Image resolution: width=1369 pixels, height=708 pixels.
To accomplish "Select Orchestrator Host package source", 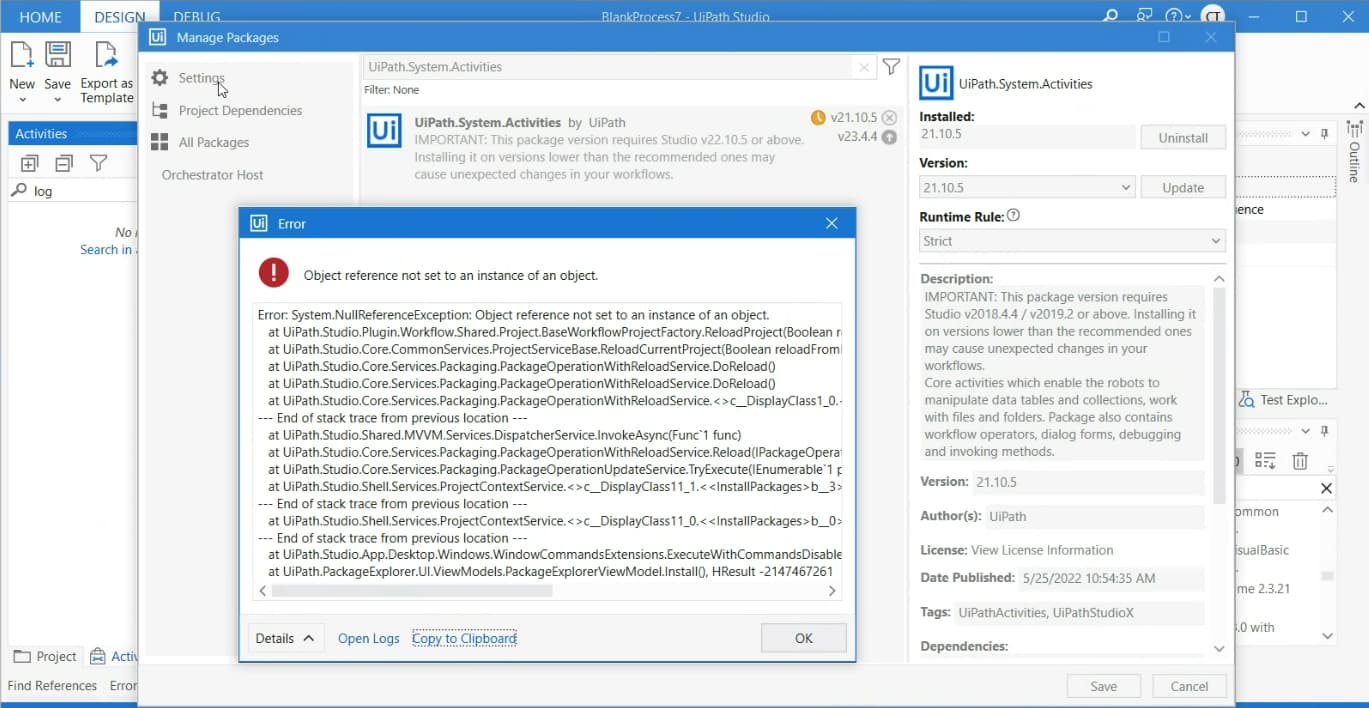I will coord(212,174).
